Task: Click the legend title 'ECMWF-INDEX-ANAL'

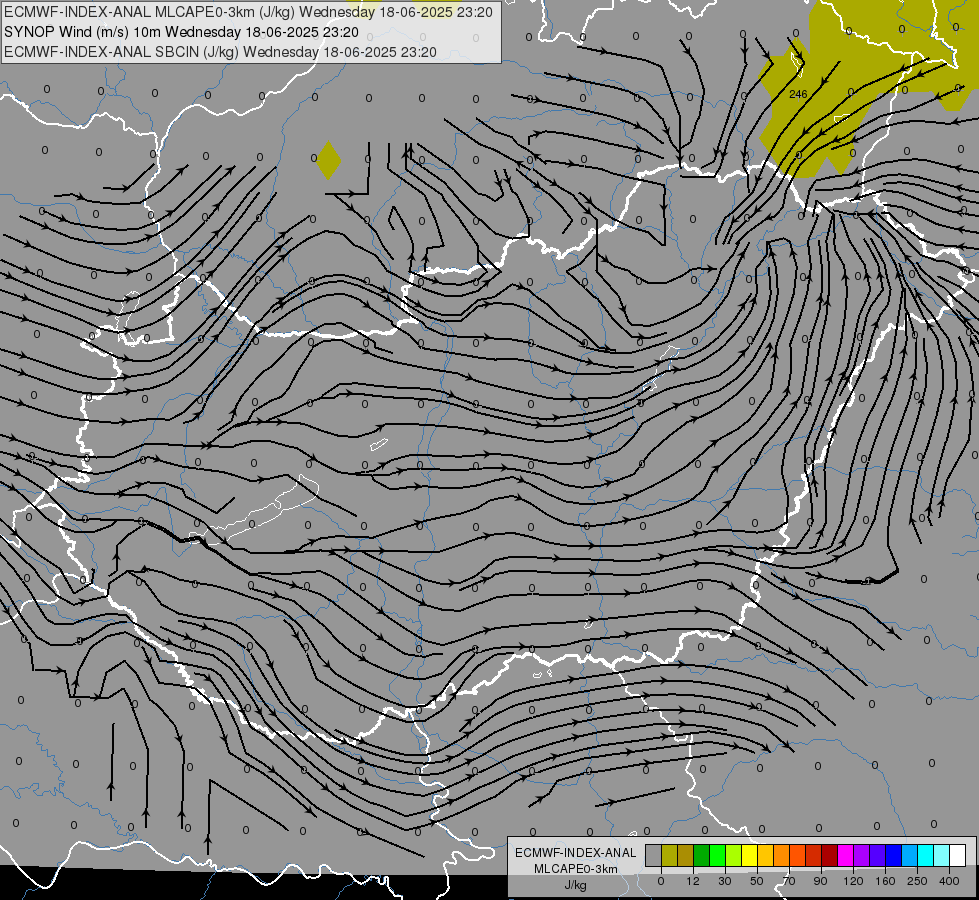Action: tap(575, 853)
